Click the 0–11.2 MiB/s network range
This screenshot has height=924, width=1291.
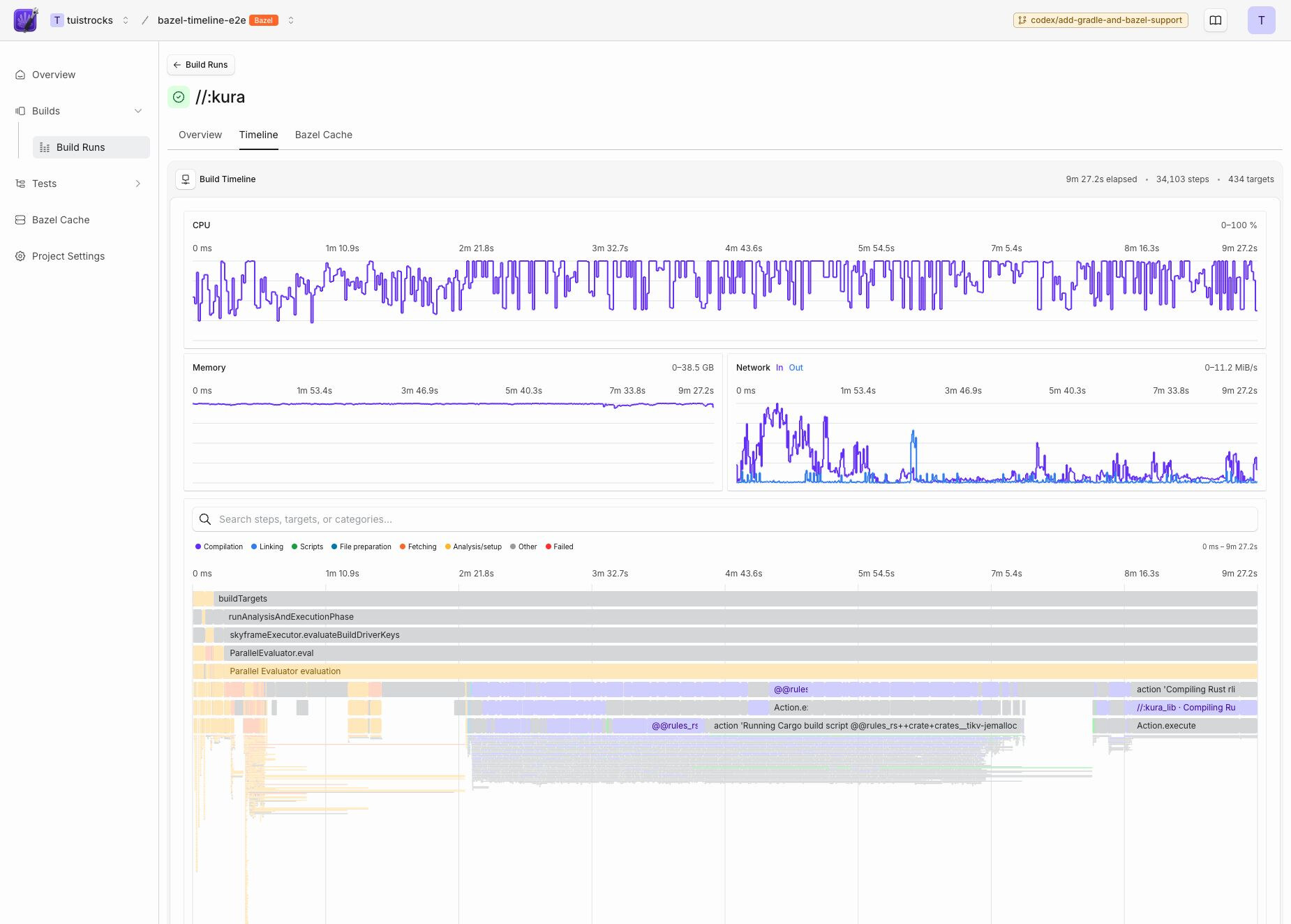1230,368
